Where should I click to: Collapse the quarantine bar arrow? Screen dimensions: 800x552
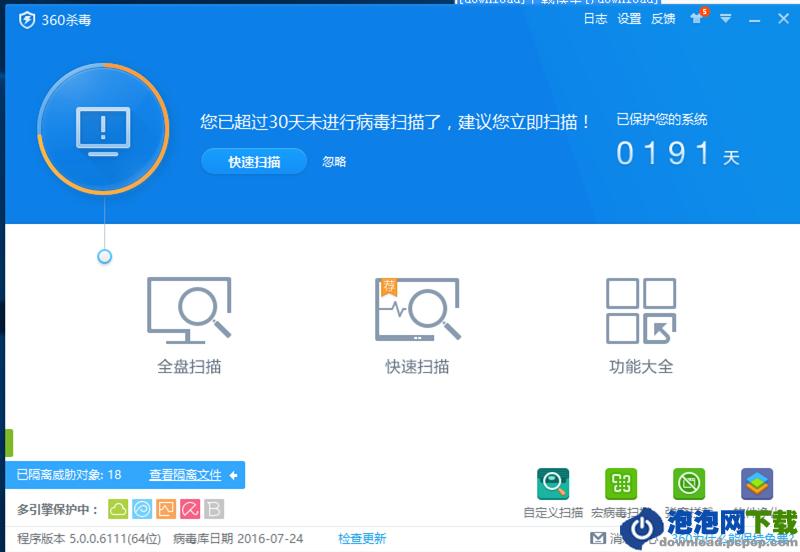click(x=233, y=475)
